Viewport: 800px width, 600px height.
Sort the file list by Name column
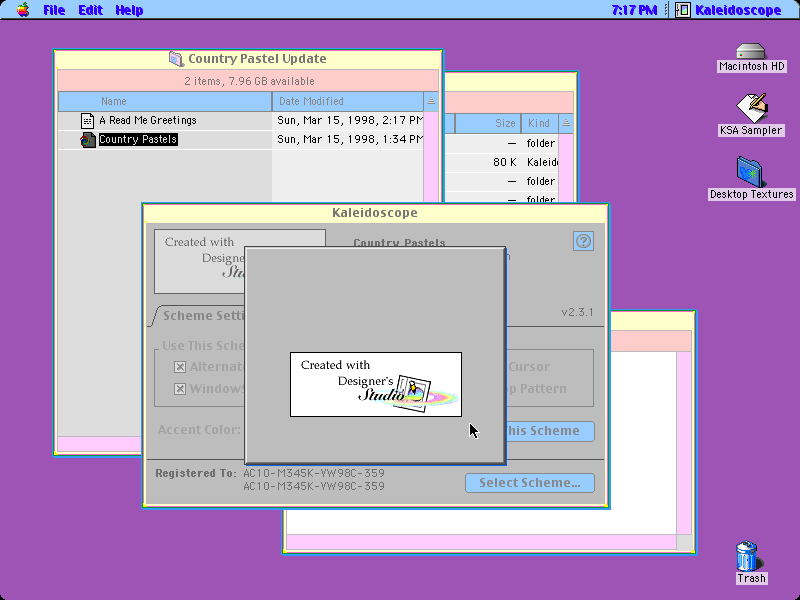click(165, 102)
